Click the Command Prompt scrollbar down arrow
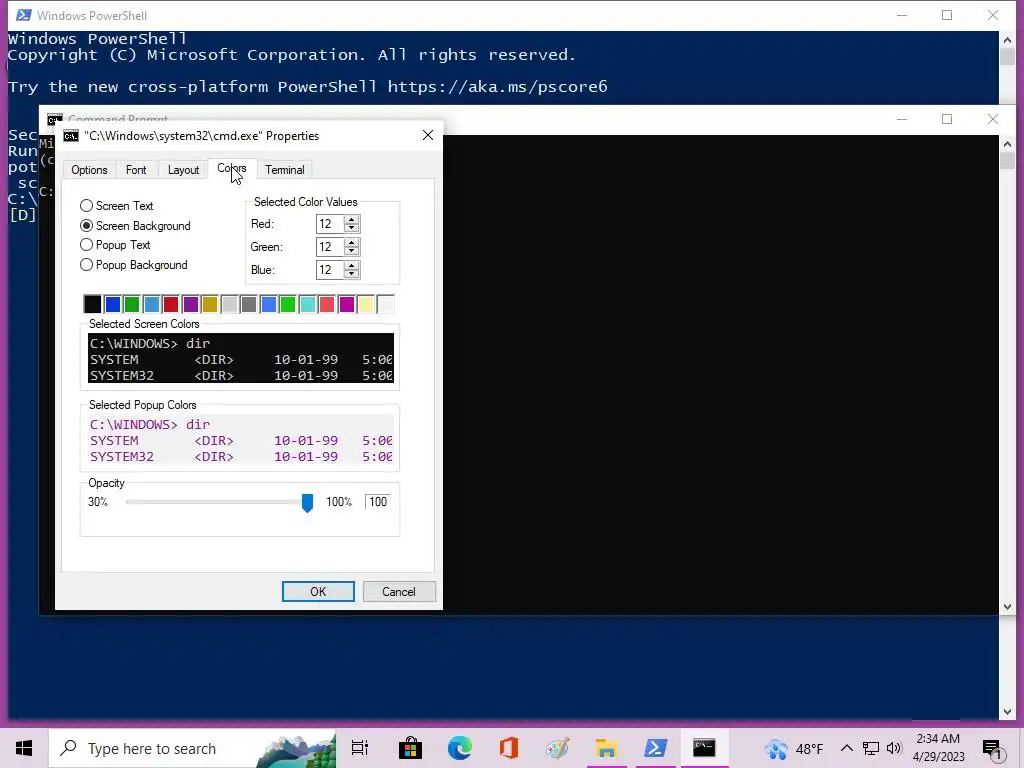The height and width of the screenshot is (768, 1024). coord(1006,607)
